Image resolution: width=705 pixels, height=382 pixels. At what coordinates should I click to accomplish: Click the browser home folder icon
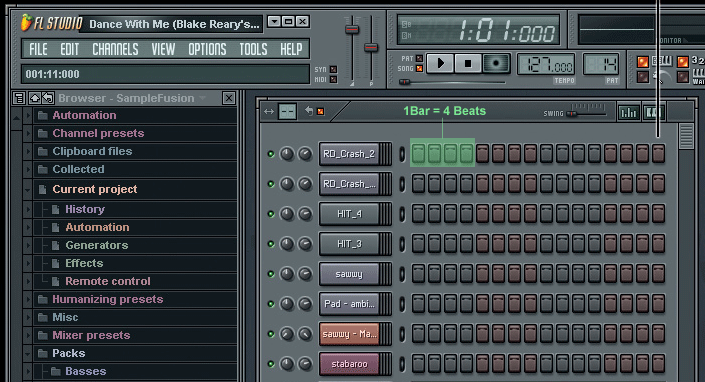pyautogui.click(x=35, y=98)
